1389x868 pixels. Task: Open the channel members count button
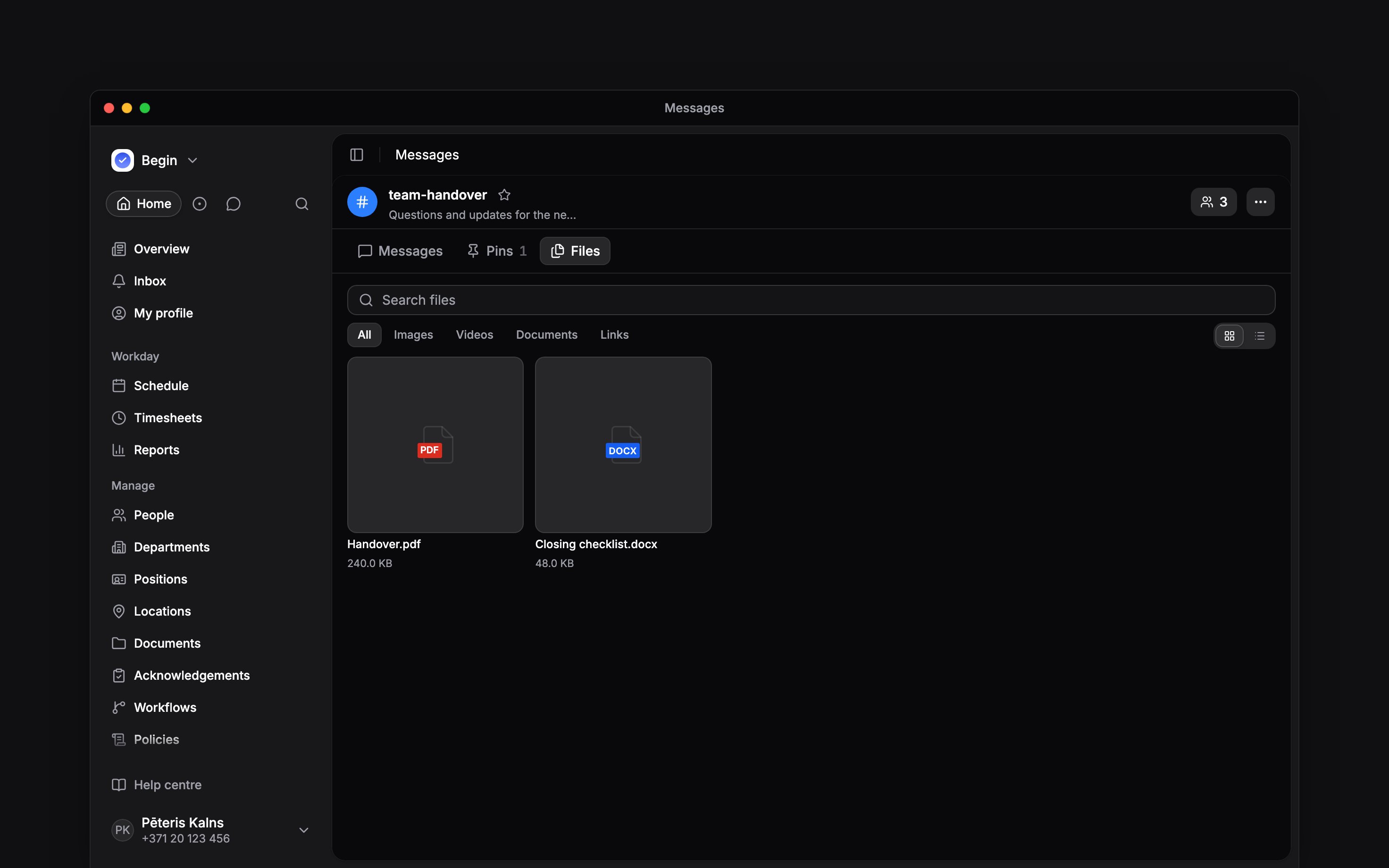point(1213,202)
